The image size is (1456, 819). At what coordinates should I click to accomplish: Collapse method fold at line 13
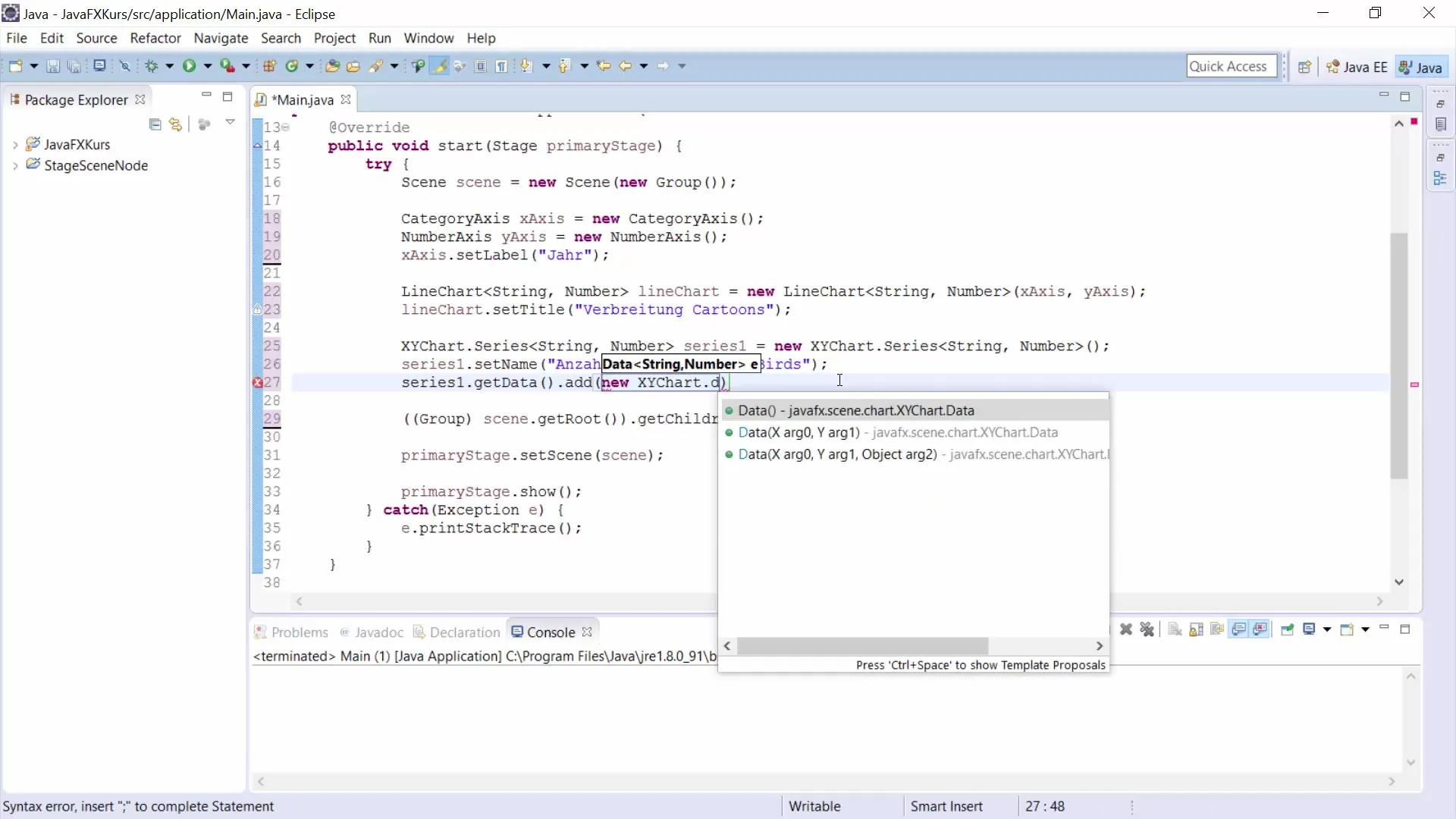(x=286, y=127)
